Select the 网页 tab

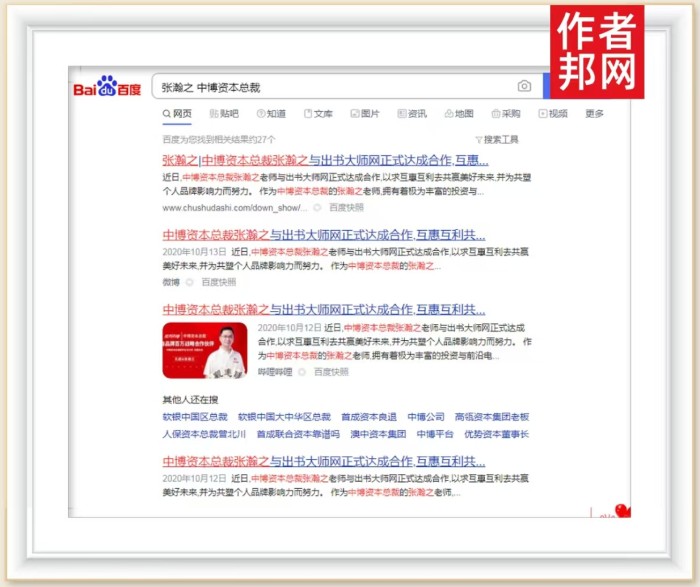[178, 114]
